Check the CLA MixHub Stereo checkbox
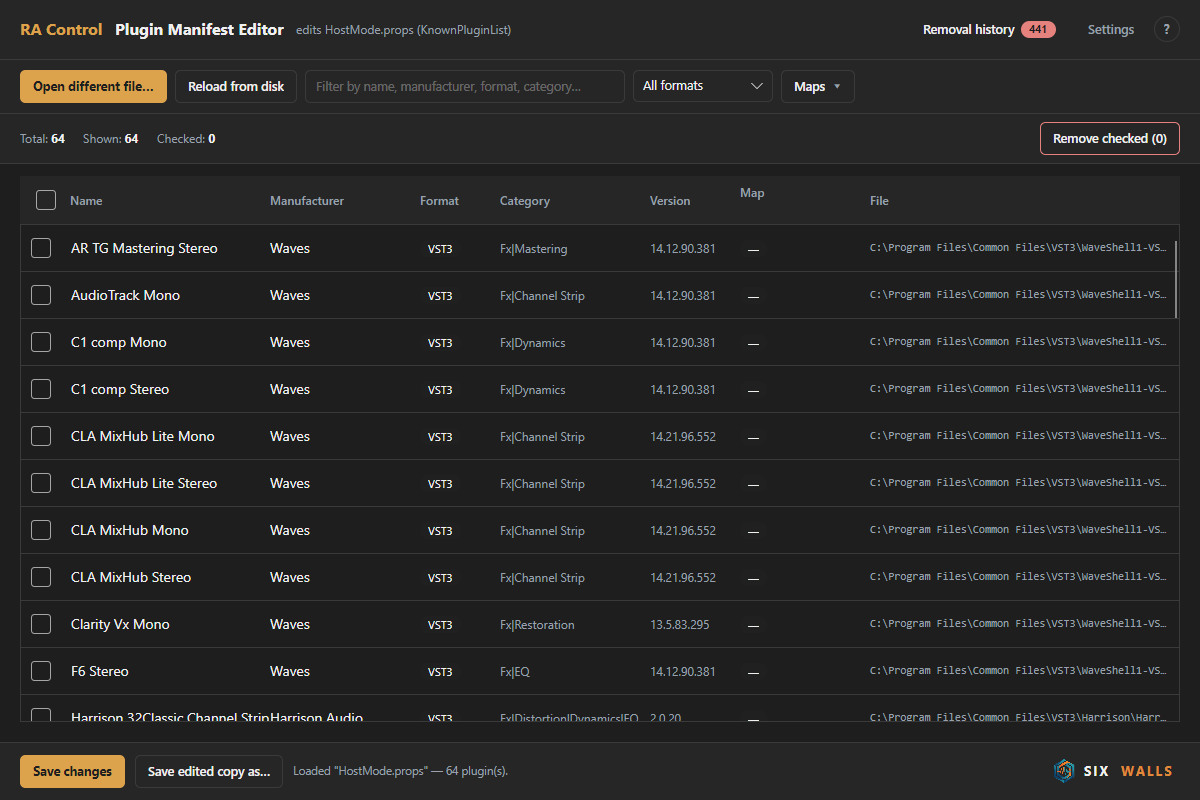The height and width of the screenshot is (800, 1200). coord(41,577)
